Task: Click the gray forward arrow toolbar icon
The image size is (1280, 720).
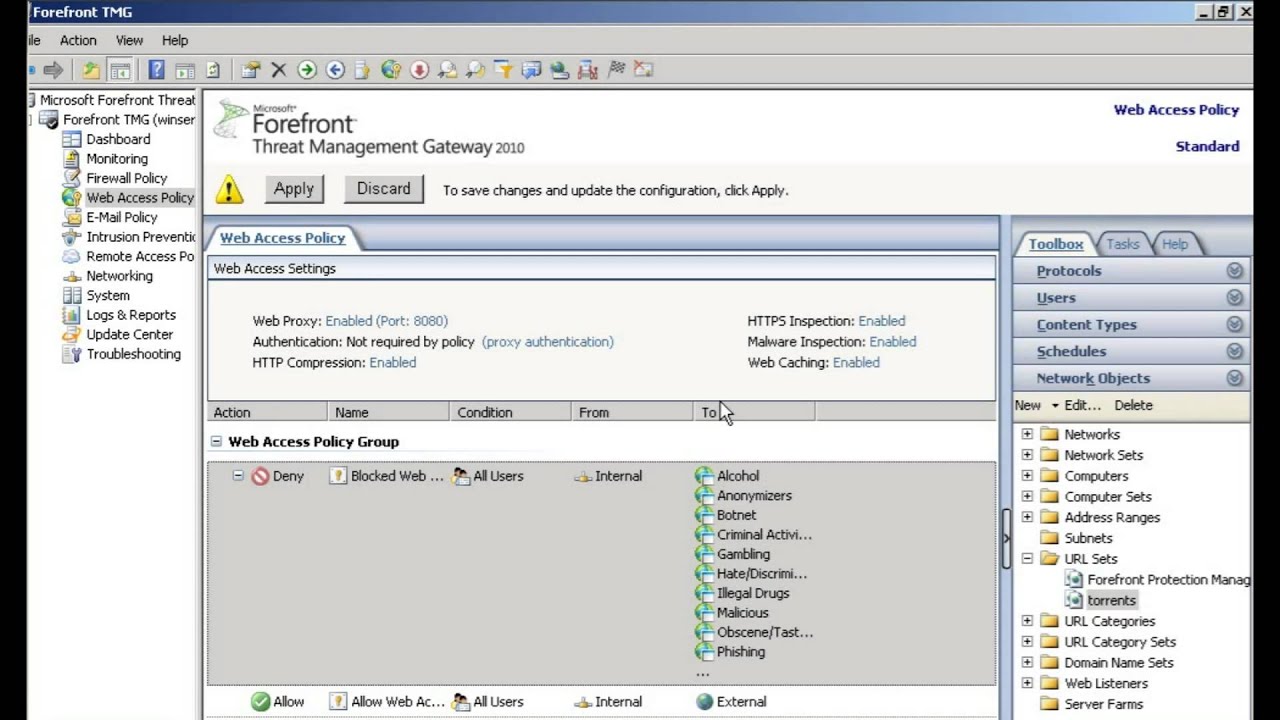Action: point(54,70)
